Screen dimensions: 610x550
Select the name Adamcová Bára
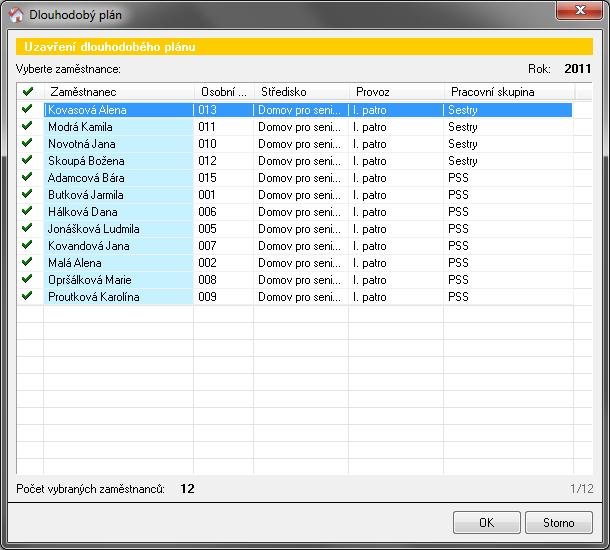tap(86, 178)
